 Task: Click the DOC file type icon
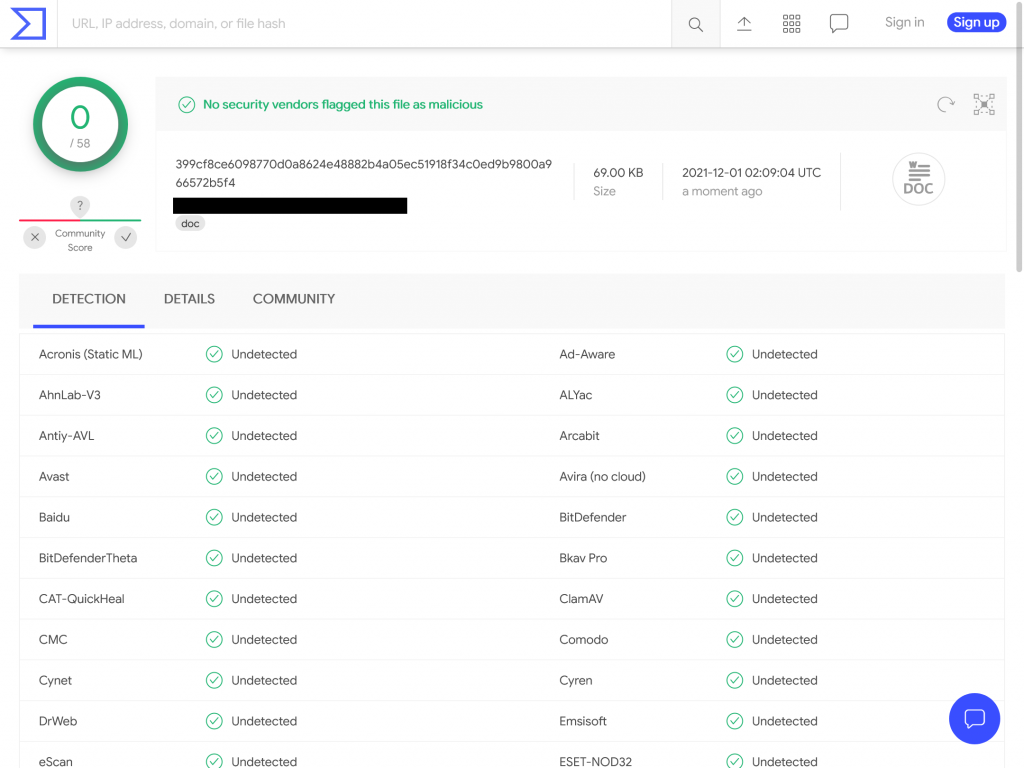918,179
